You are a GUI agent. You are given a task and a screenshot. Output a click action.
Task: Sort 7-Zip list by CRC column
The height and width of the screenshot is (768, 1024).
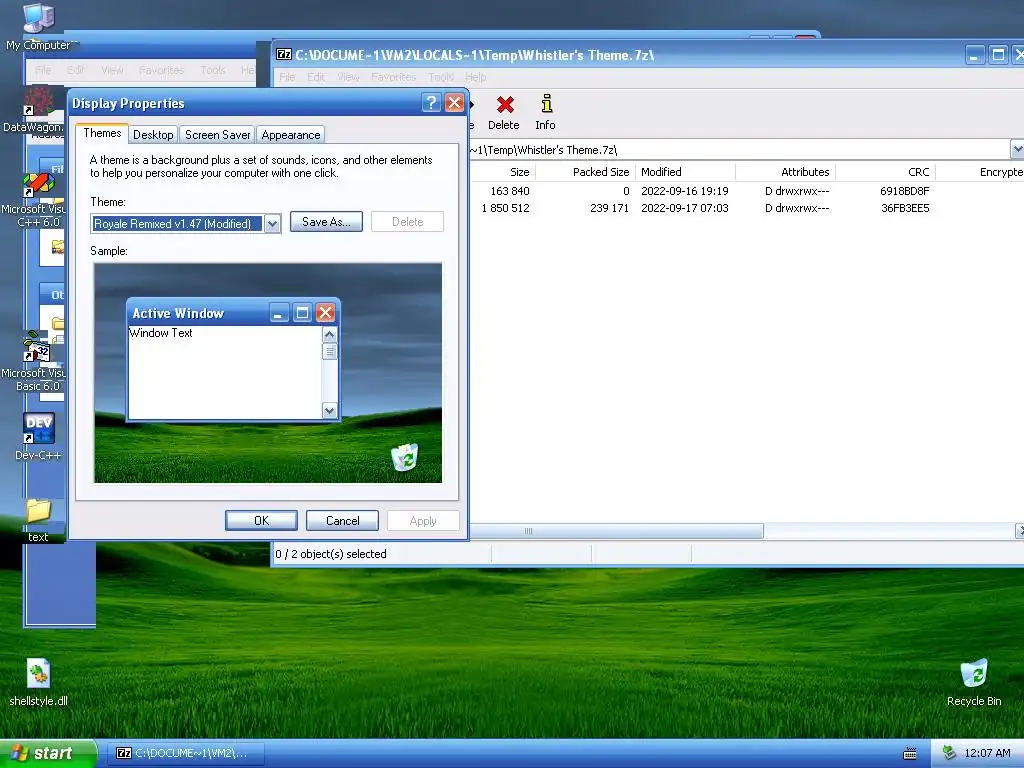click(x=886, y=172)
